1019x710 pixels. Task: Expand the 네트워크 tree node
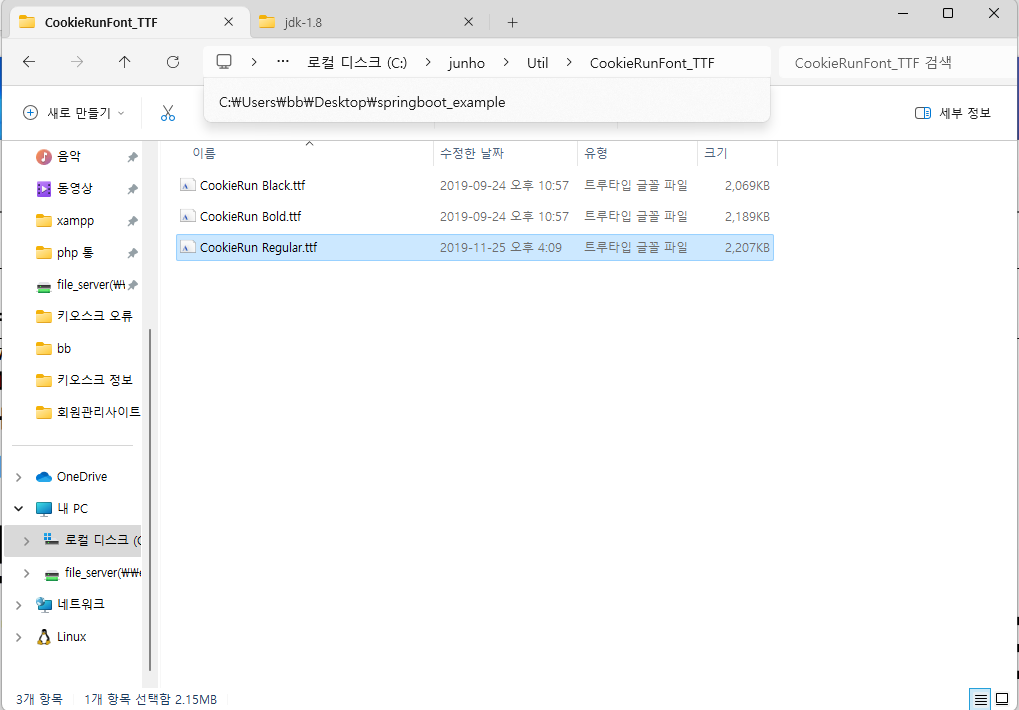pyautogui.click(x=19, y=605)
